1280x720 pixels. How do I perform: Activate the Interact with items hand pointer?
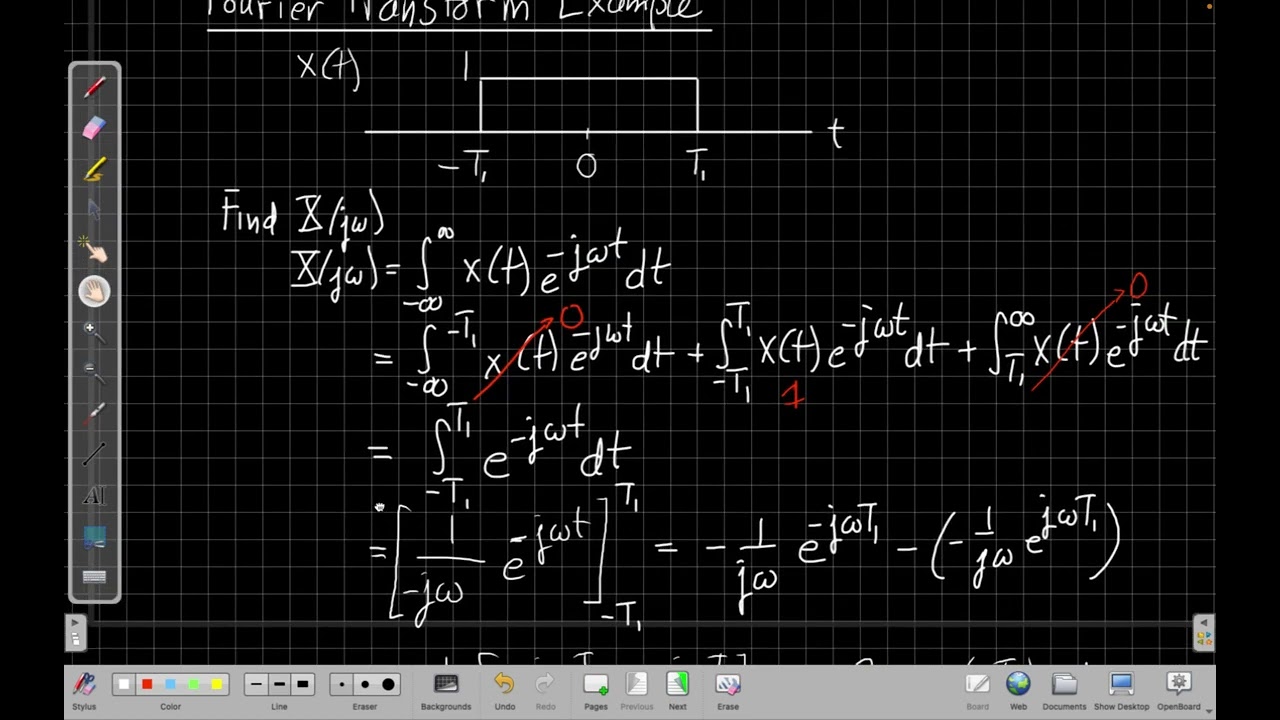[x=94, y=250]
